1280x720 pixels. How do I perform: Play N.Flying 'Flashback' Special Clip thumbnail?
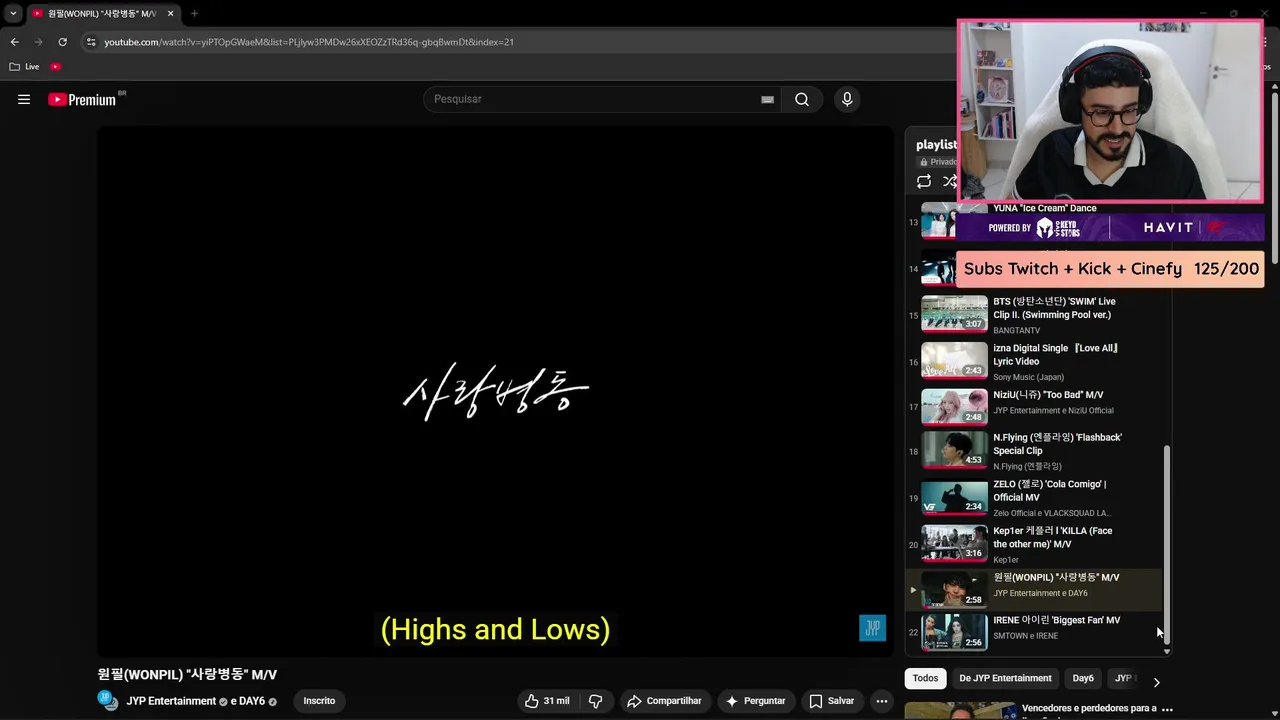pos(954,450)
